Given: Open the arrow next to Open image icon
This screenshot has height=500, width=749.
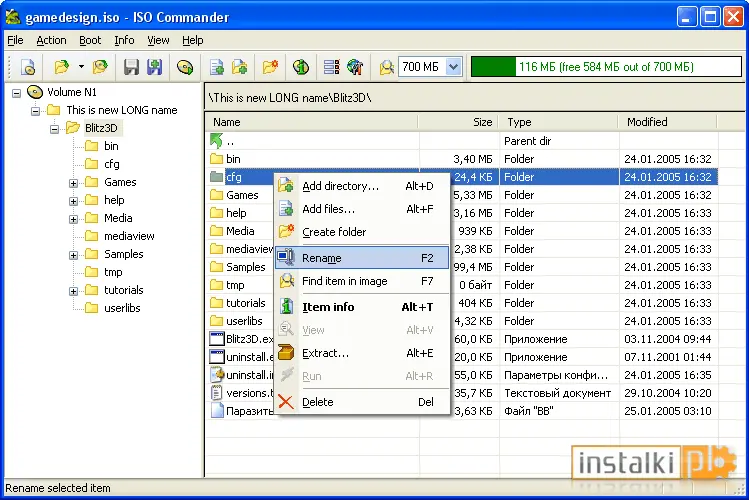Looking at the screenshot, I should click(81, 67).
